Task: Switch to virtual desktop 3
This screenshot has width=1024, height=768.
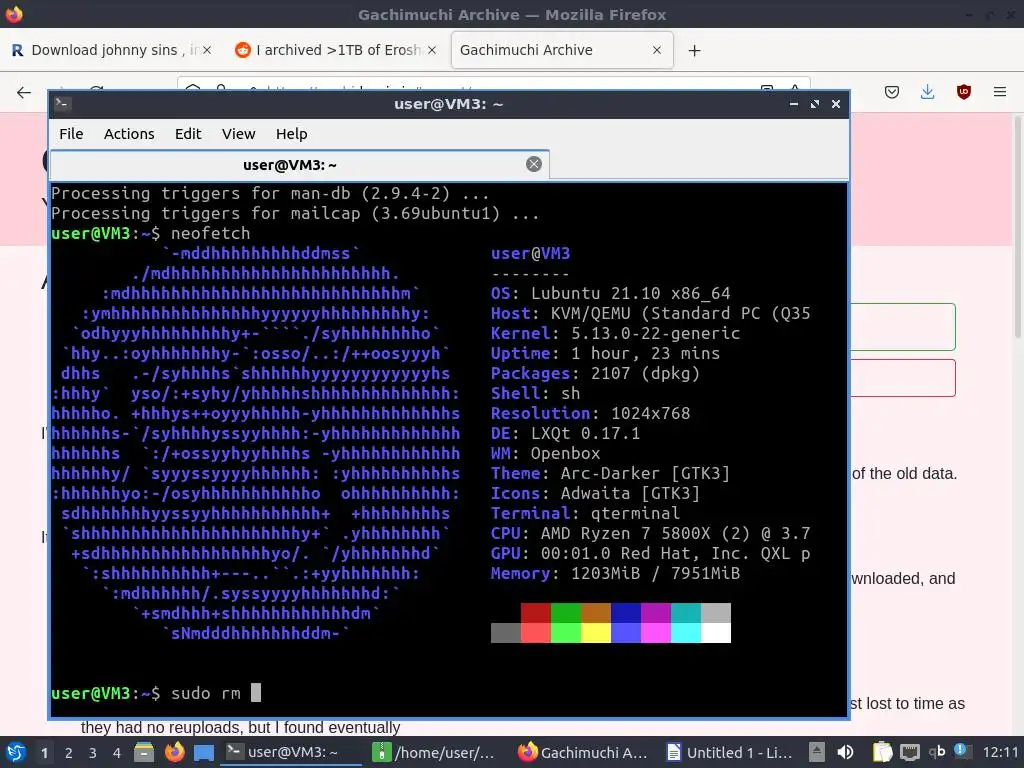Action: tap(93, 753)
